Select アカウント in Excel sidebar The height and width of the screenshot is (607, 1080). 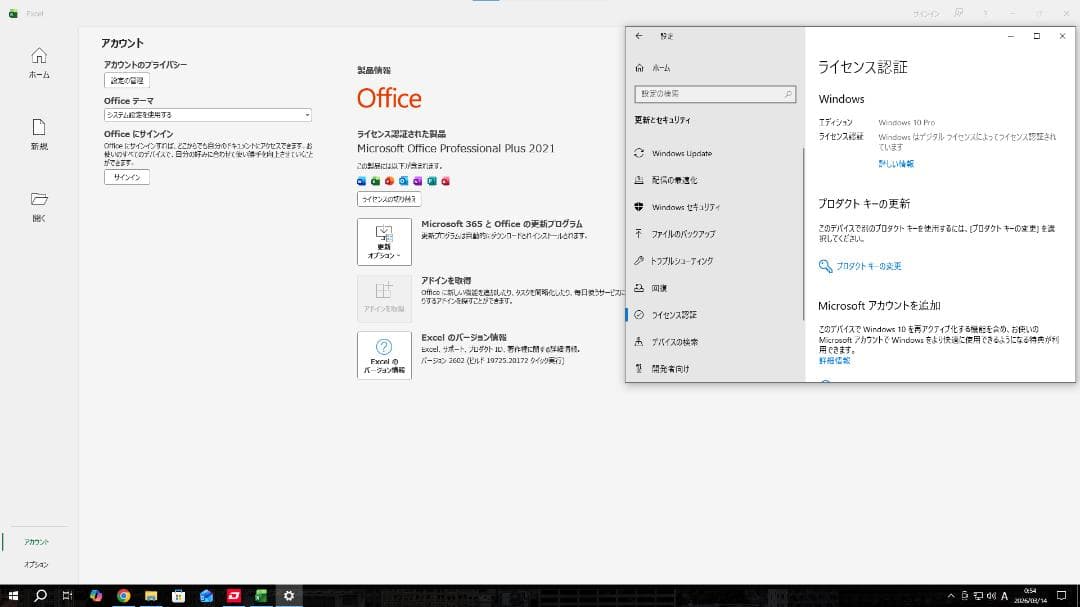37,542
